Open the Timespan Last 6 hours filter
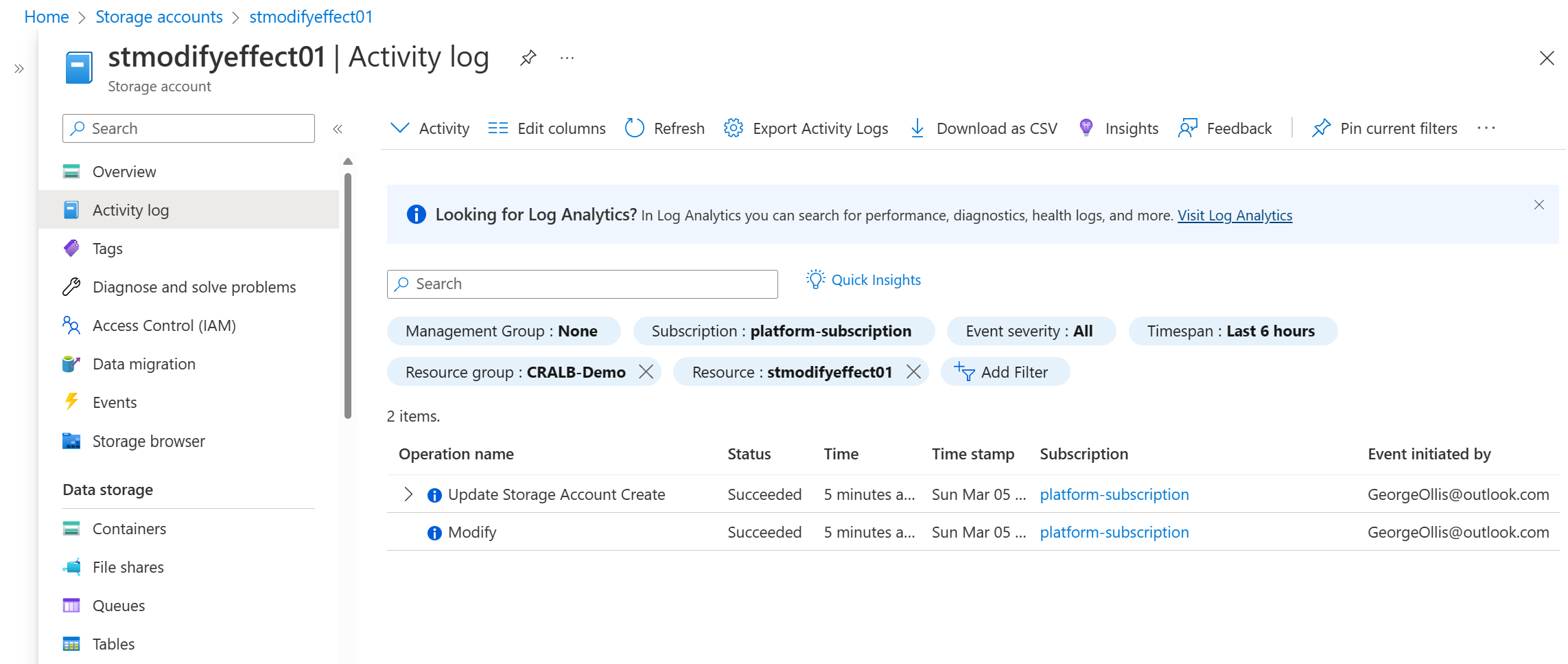The image size is (1568, 664). (1232, 331)
